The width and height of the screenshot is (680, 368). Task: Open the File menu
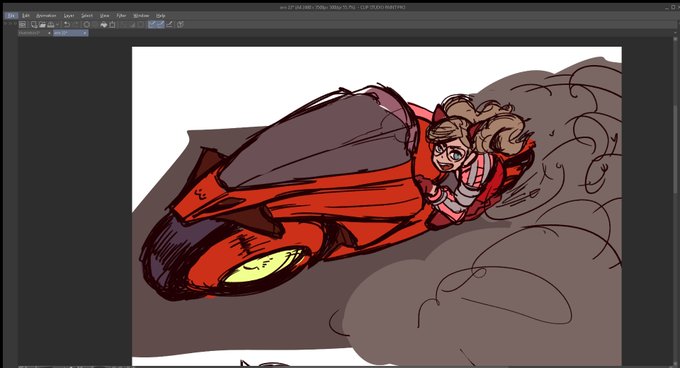(11, 16)
